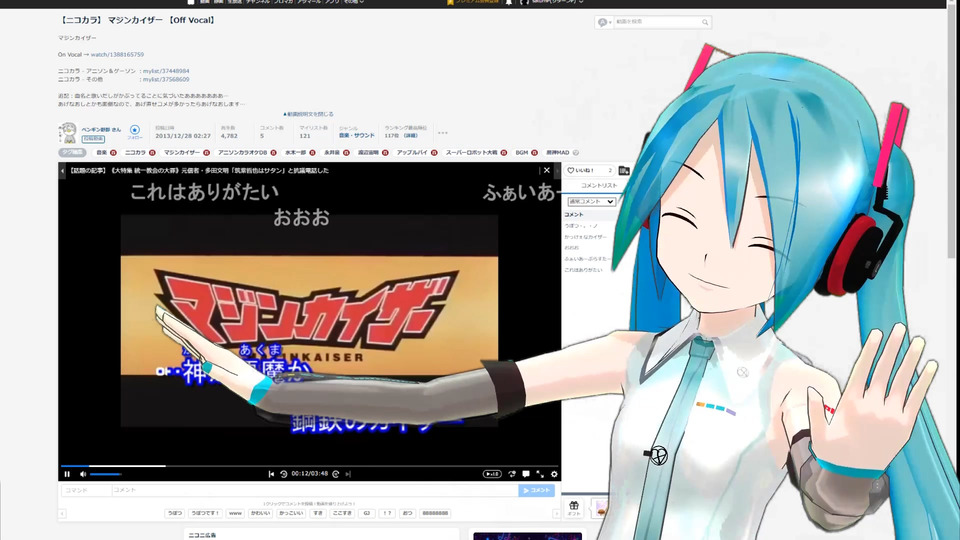Show previous quick comments with left arrow
The width and height of the screenshot is (960, 540).
click(62, 513)
